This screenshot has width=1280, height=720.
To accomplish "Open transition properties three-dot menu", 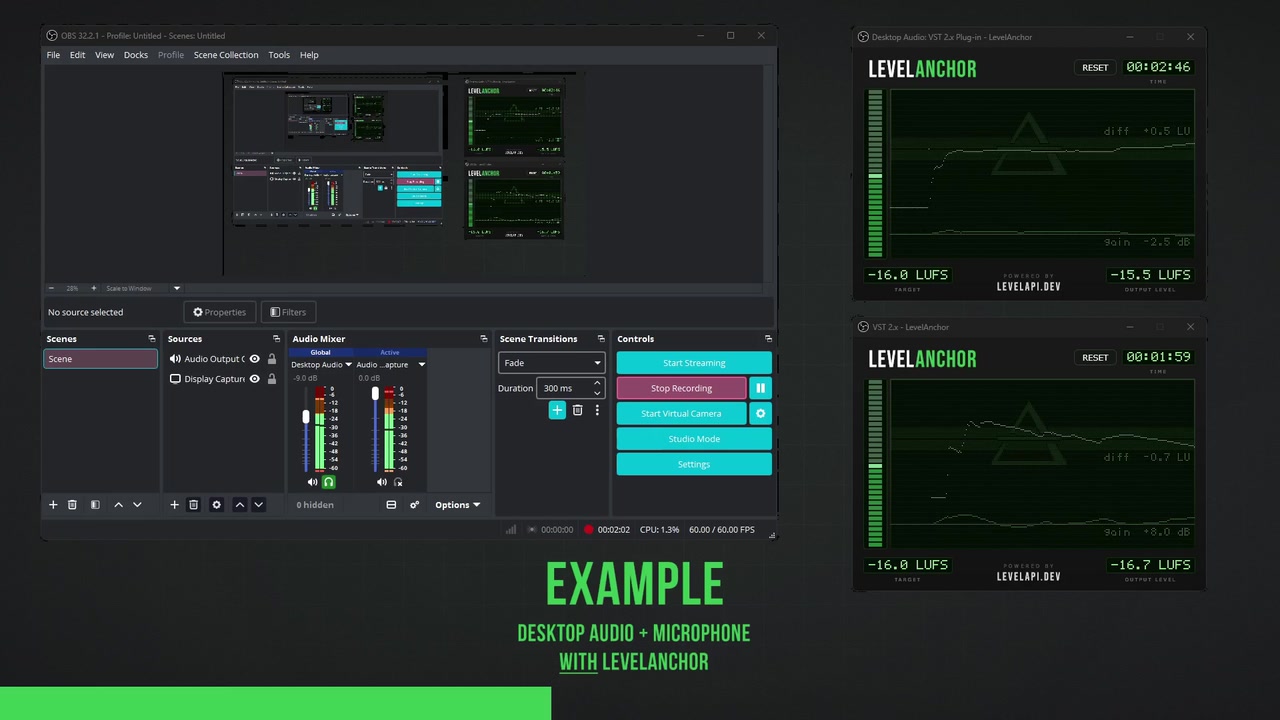I will pos(597,410).
